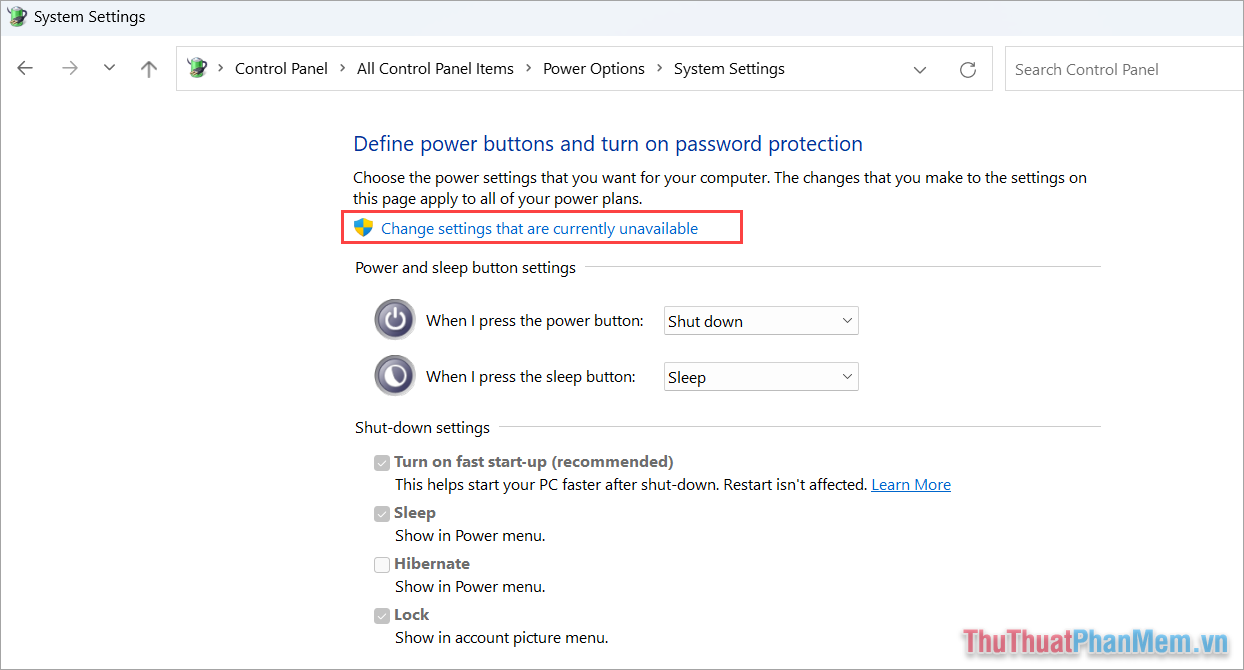This screenshot has height=670, width=1244.
Task: Toggle the Lock checkbox
Action: click(x=381, y=615)
